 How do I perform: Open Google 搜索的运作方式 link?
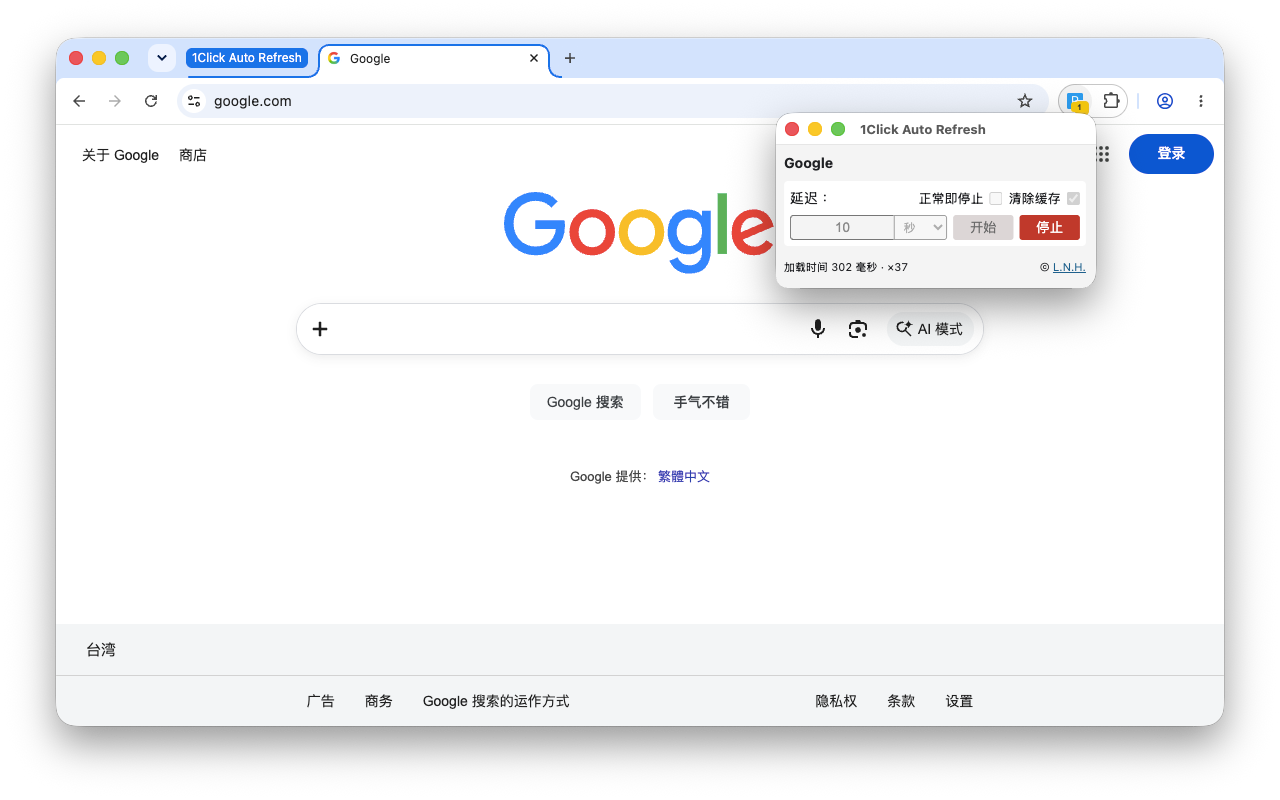coord(496,701)
